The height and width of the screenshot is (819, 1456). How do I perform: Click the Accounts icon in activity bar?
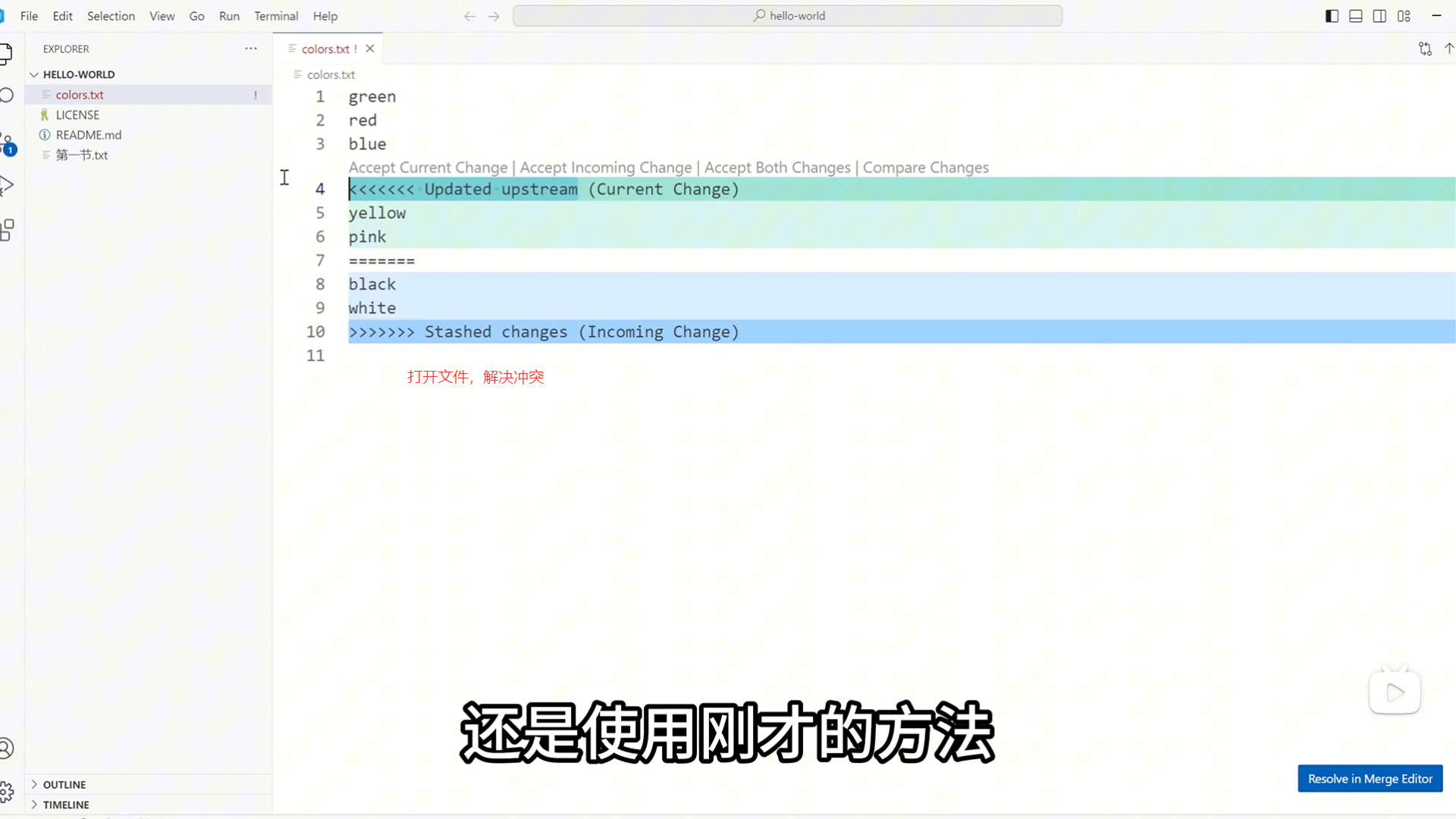click(7, 748)
